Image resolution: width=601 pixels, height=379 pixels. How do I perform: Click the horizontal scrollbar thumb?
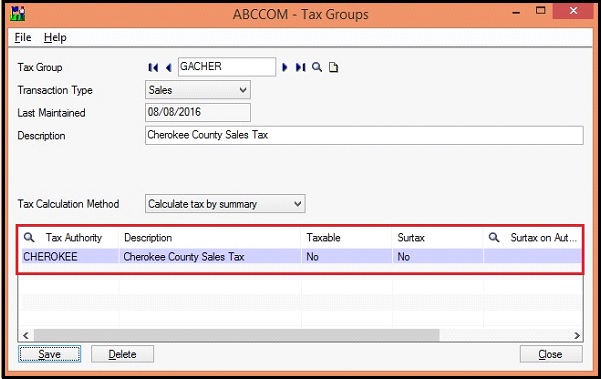coord(236,335)
